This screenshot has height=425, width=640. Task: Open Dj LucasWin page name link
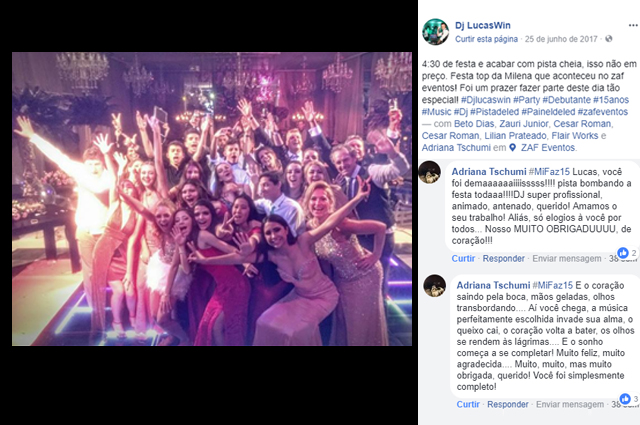[483, 25]
